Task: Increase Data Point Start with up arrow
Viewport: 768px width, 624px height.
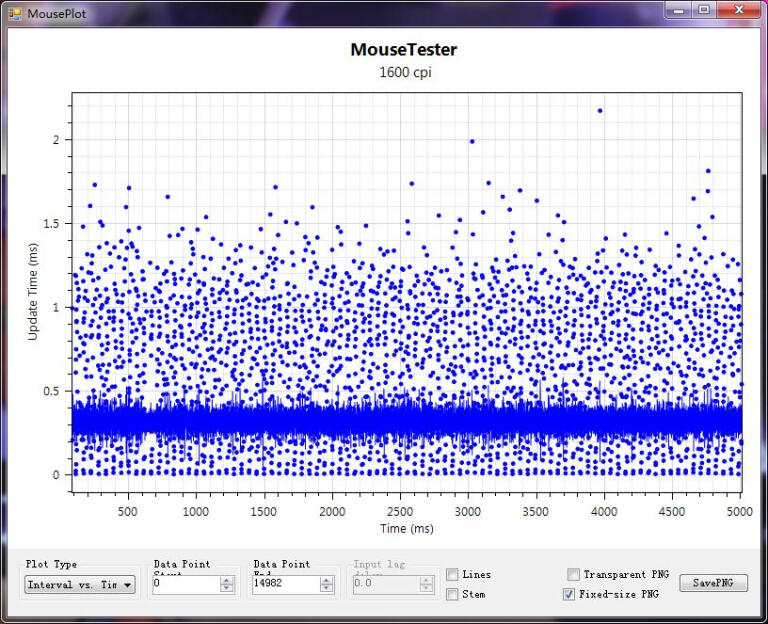Action: 227,581
